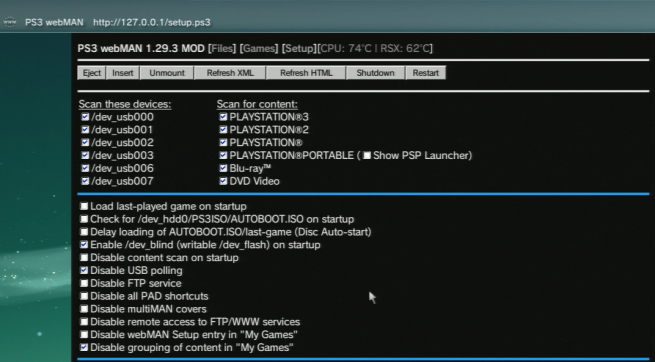Click Refresh HTML button
655x362 pixels.
pyautogui.click(x=306, y=73)
